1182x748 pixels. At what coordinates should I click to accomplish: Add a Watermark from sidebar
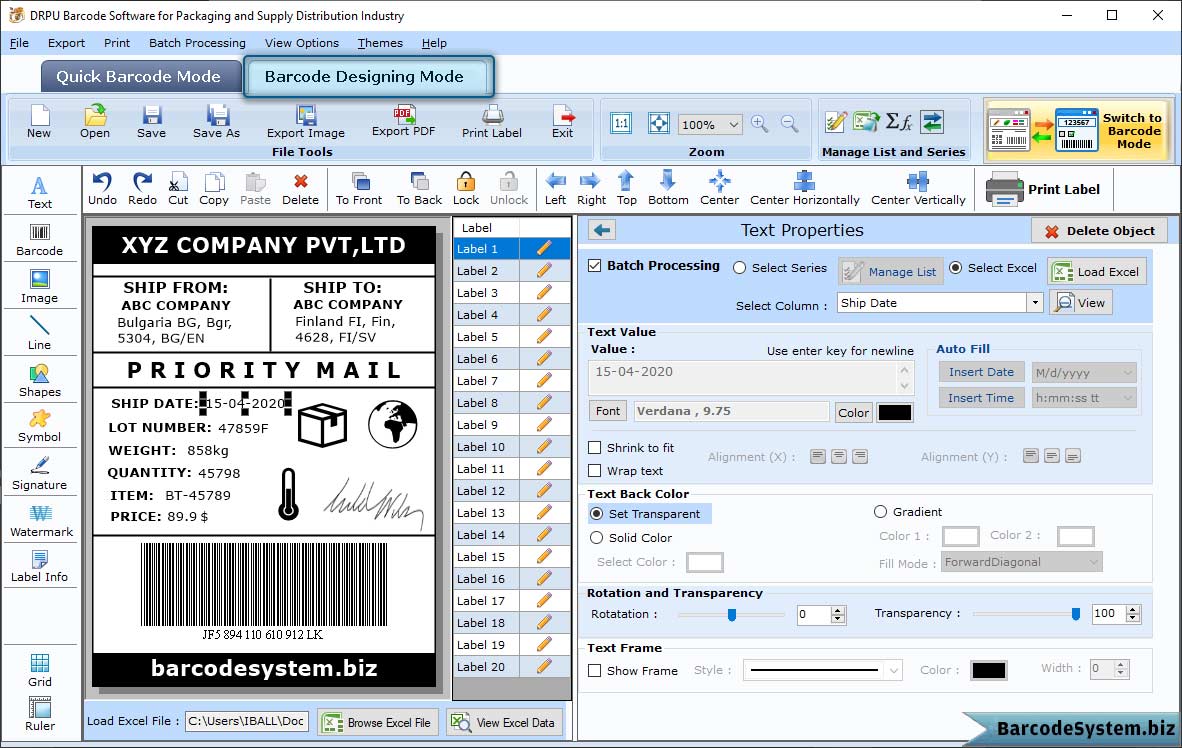click(x=41, y=521)
